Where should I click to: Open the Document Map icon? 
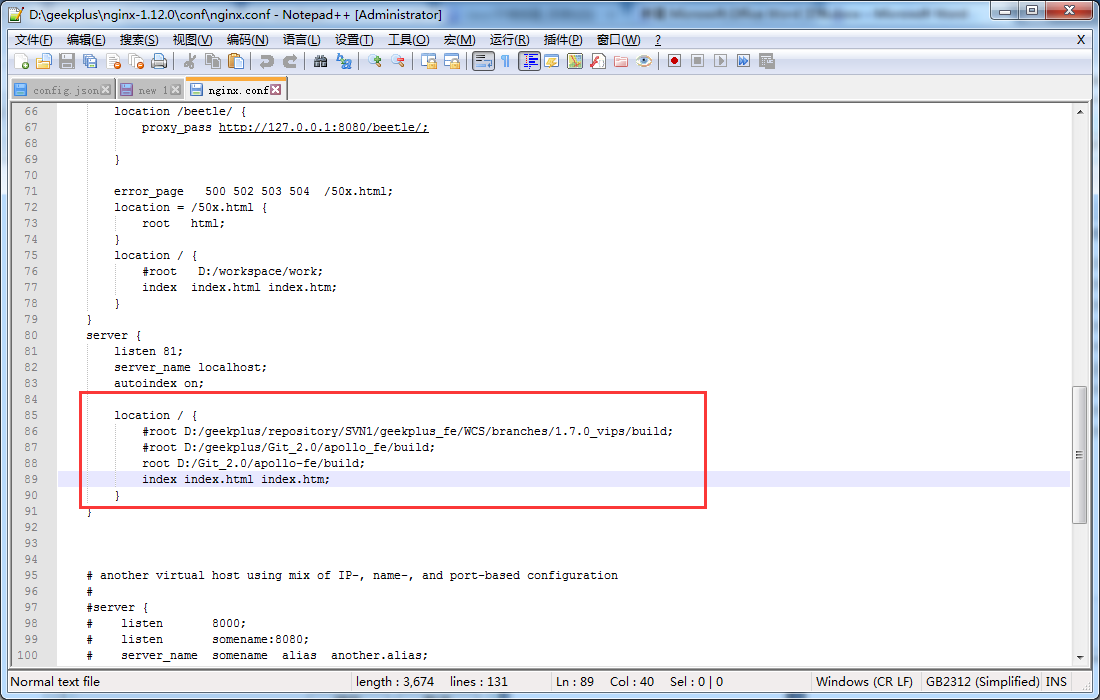tap(575, 62)
